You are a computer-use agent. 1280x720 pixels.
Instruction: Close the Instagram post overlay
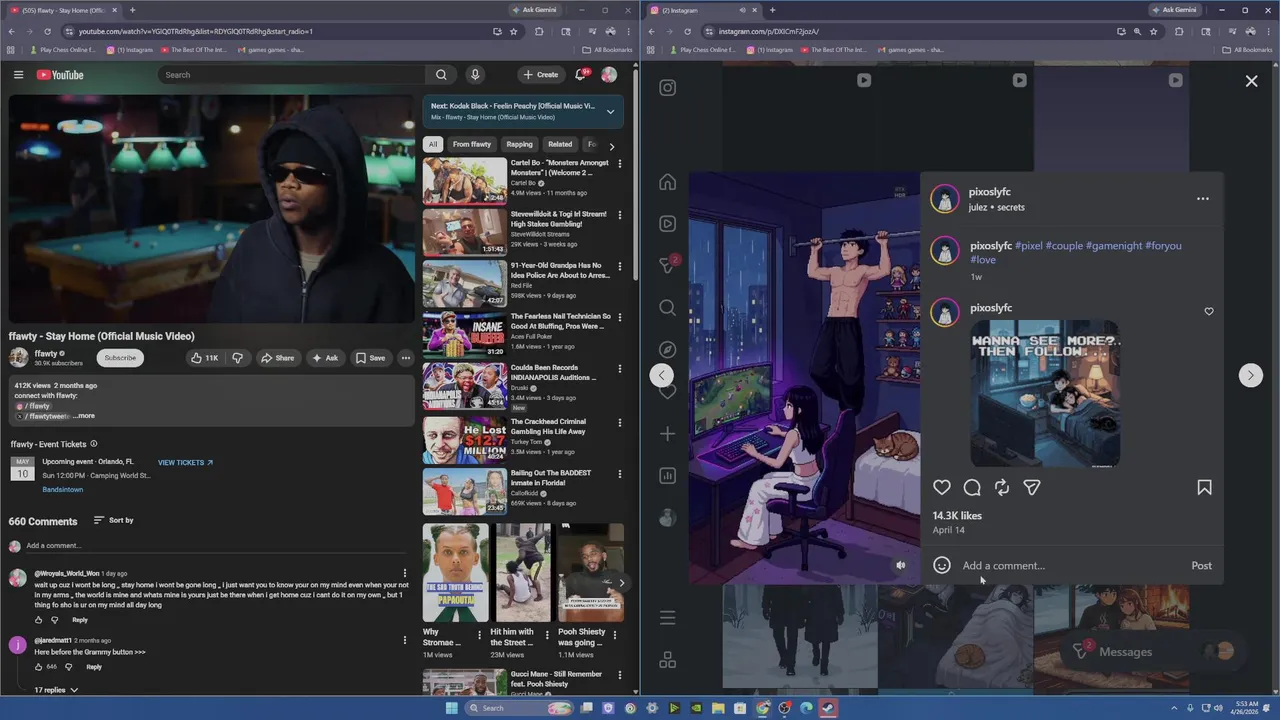[x=1251, y=81]
